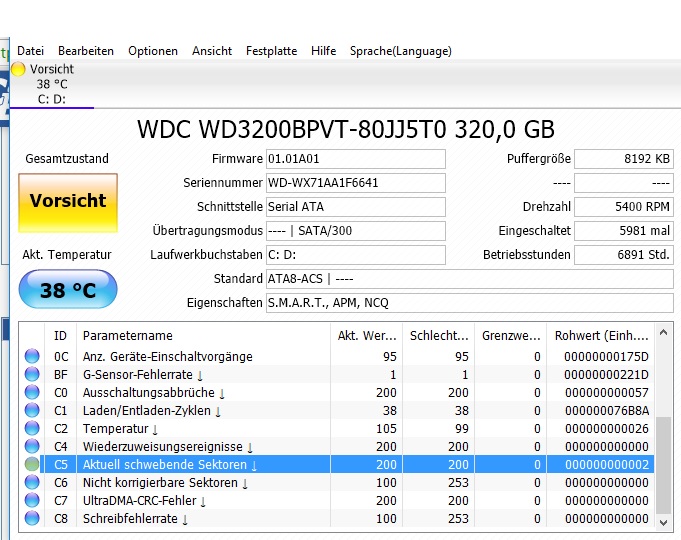Select the Wiederzuweisungsereignisse row
The width and height of the screenshot is (681, 540).
337,447
